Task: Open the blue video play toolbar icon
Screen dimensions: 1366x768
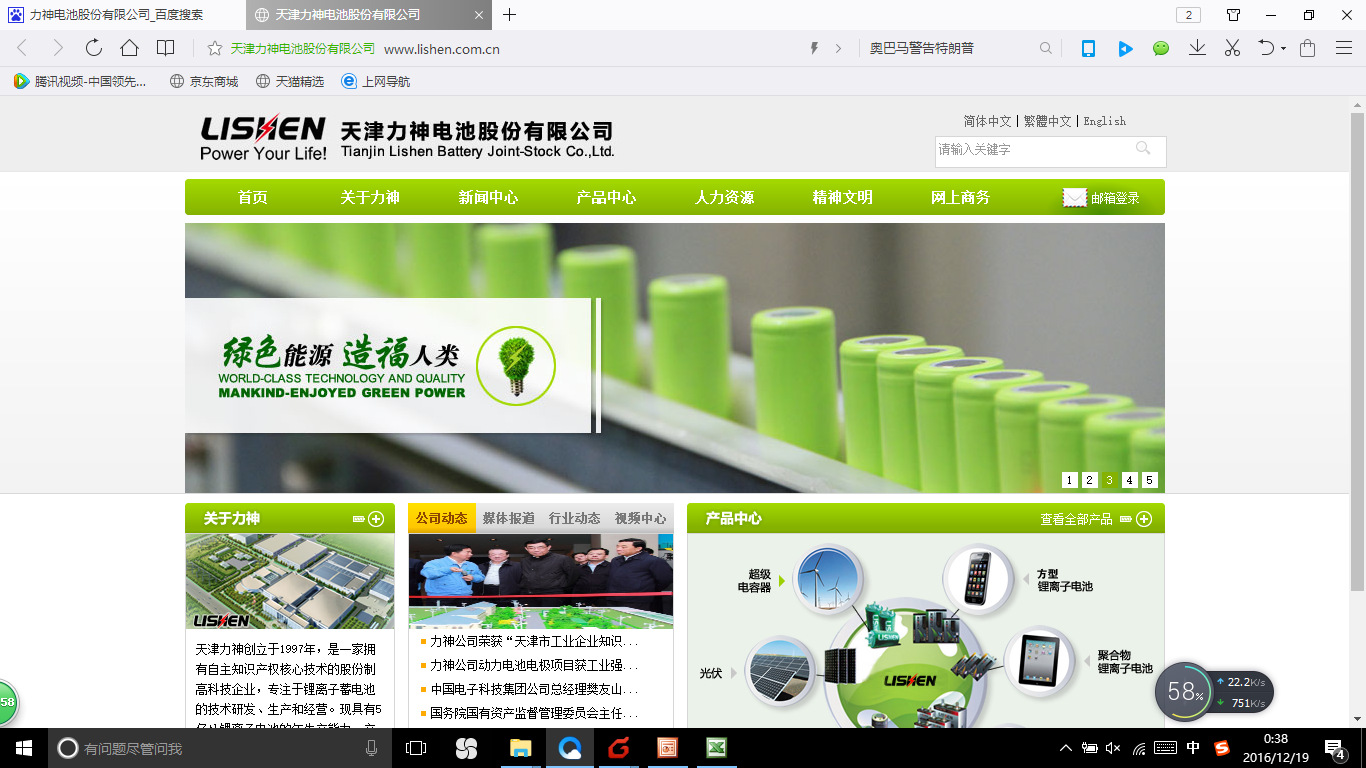Action: (1125, 48)
